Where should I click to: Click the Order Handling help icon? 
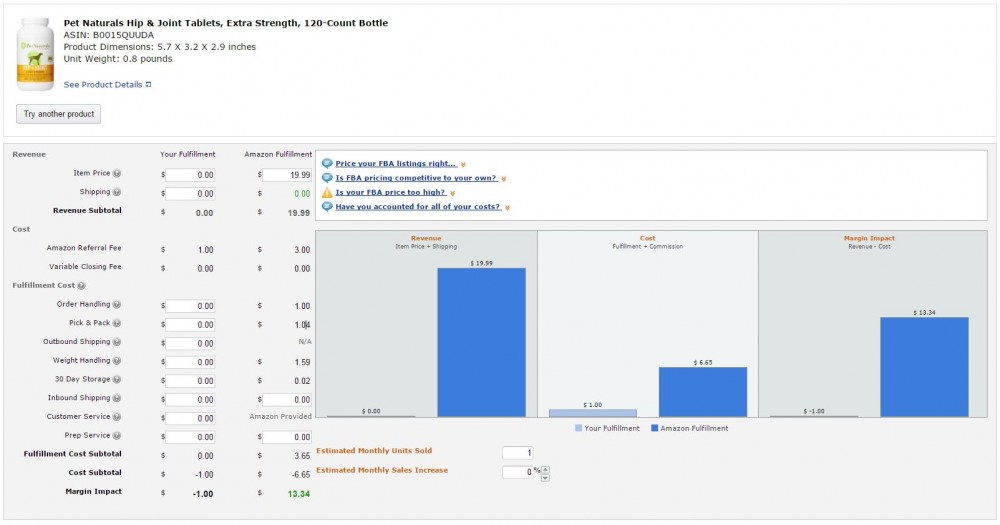[117, 305]
